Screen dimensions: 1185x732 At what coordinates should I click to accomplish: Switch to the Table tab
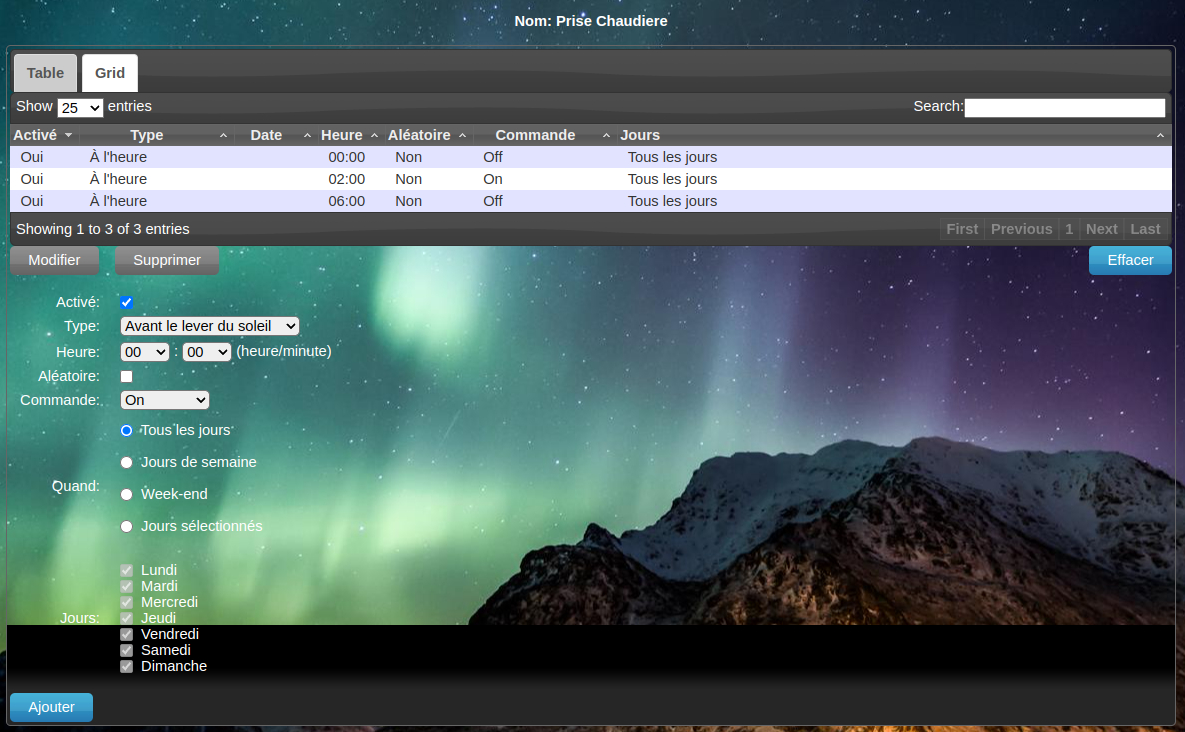pos(45,73)
